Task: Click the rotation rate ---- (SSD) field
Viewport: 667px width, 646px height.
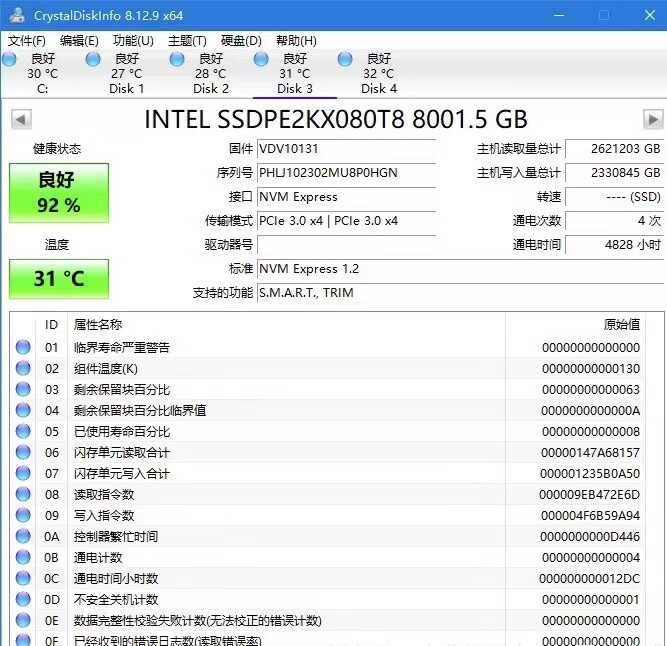Action: pos(614,197)
